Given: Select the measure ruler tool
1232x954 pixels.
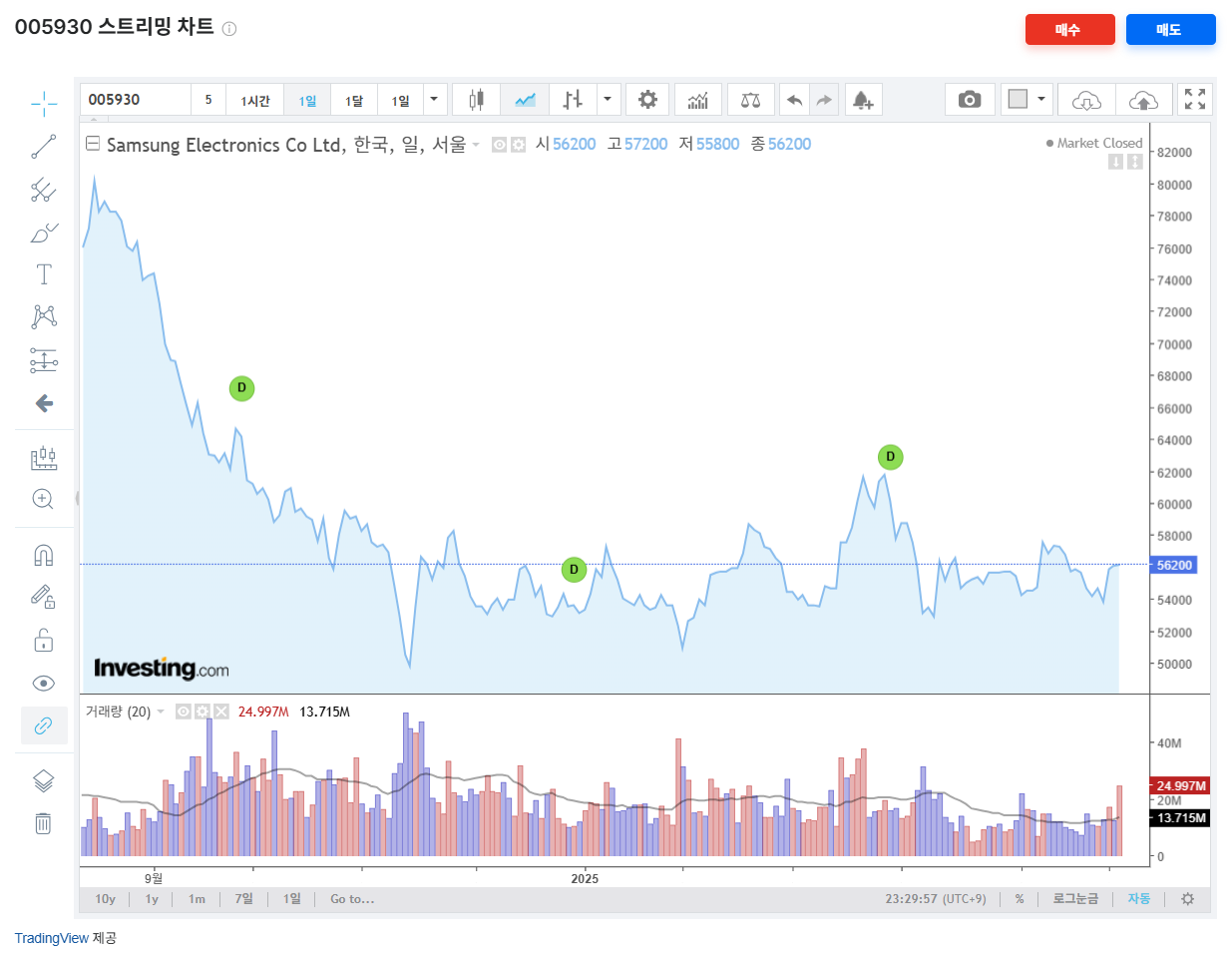Looking at the screenshot, I should (43, 458).
